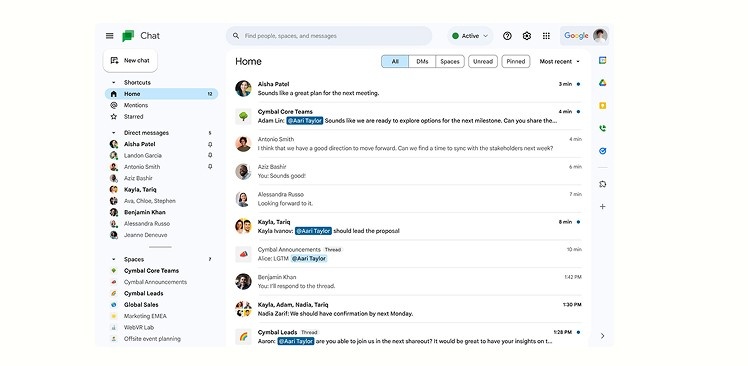Filter by Pinned conversations

click(x=516, y=62)
